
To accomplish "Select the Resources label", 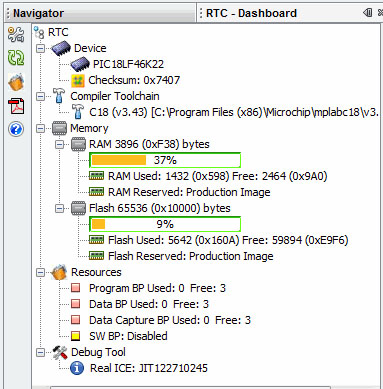I will coord(96,272).
